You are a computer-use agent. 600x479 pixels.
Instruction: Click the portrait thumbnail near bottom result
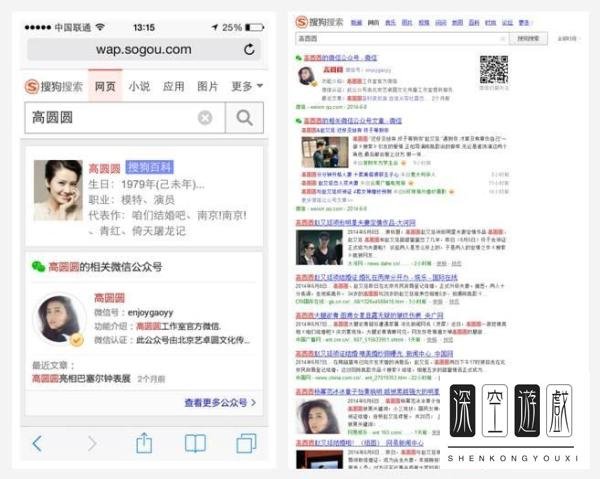coord(320,417)
